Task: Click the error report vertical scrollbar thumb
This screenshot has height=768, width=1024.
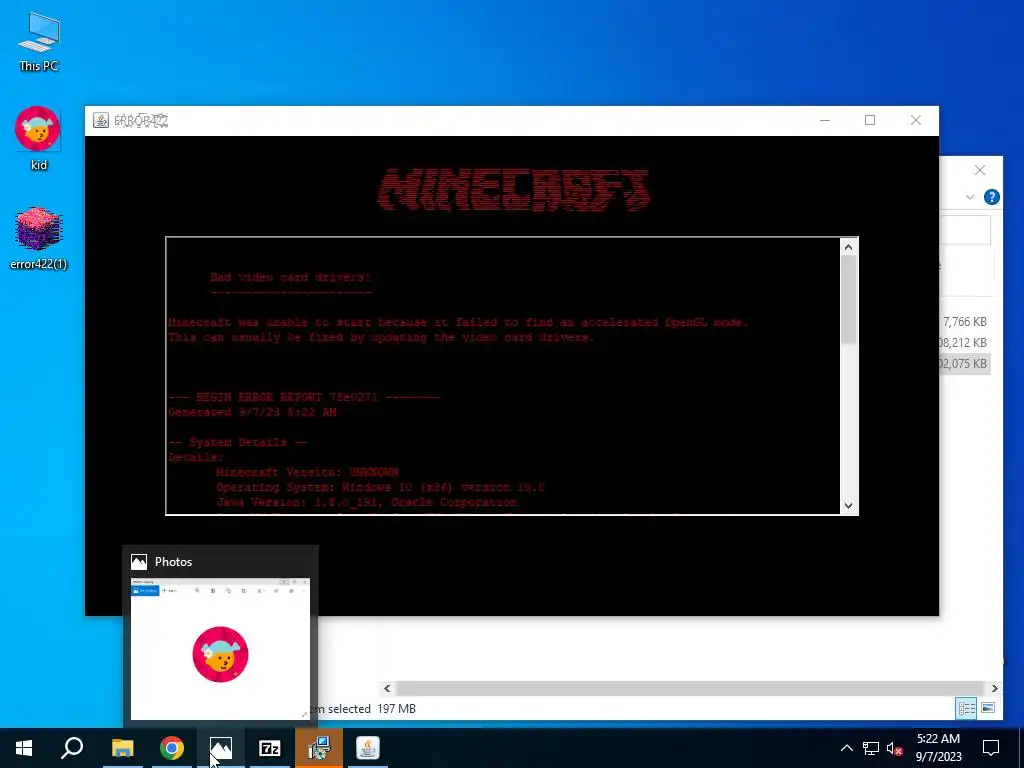Action: click(x=848, y=300)
